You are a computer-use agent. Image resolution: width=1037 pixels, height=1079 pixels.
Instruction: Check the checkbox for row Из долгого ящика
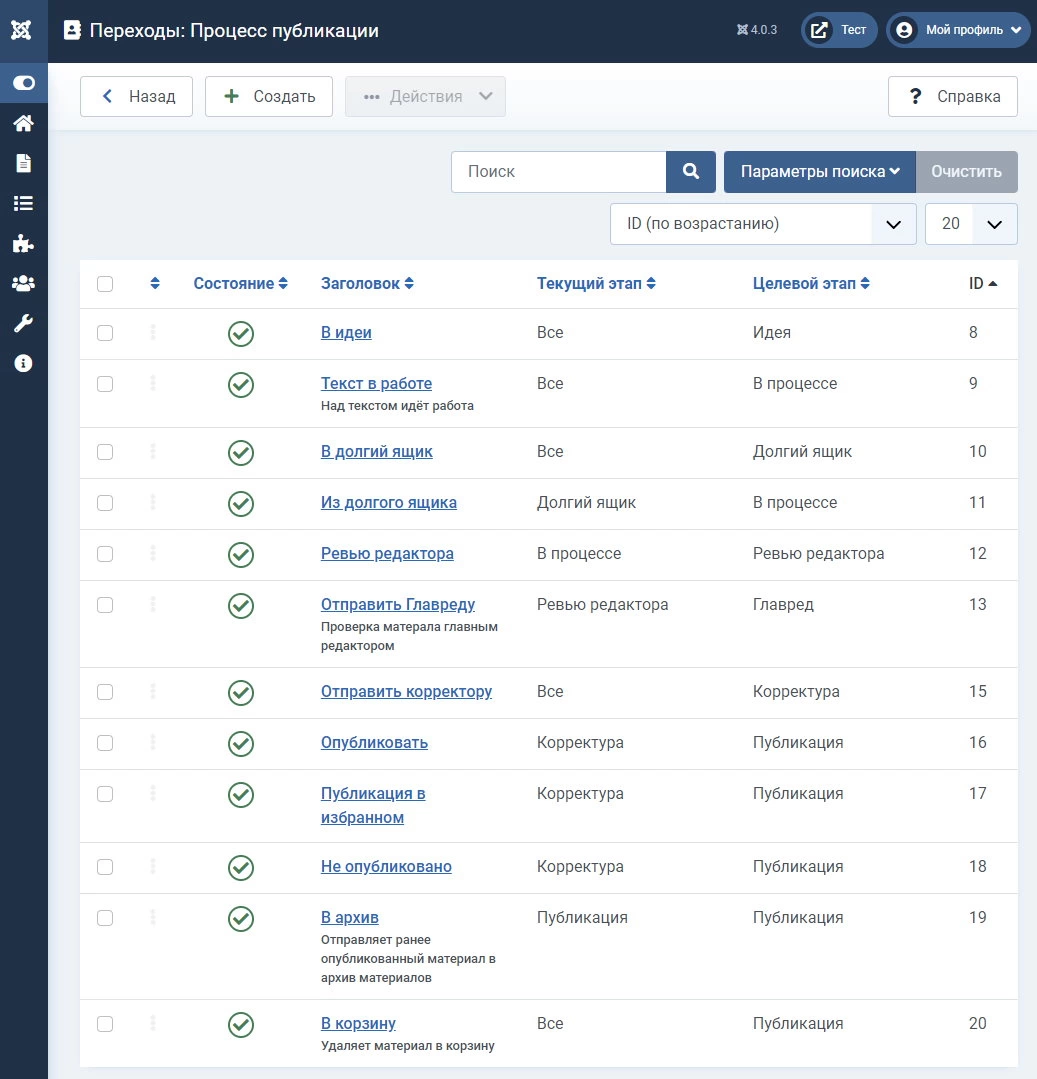click(105, 503)
